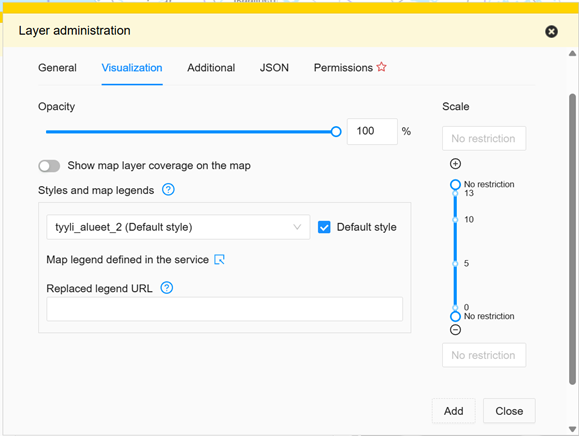
Task: Click the lower scale slider handle
Action: [x=455, y=316]
